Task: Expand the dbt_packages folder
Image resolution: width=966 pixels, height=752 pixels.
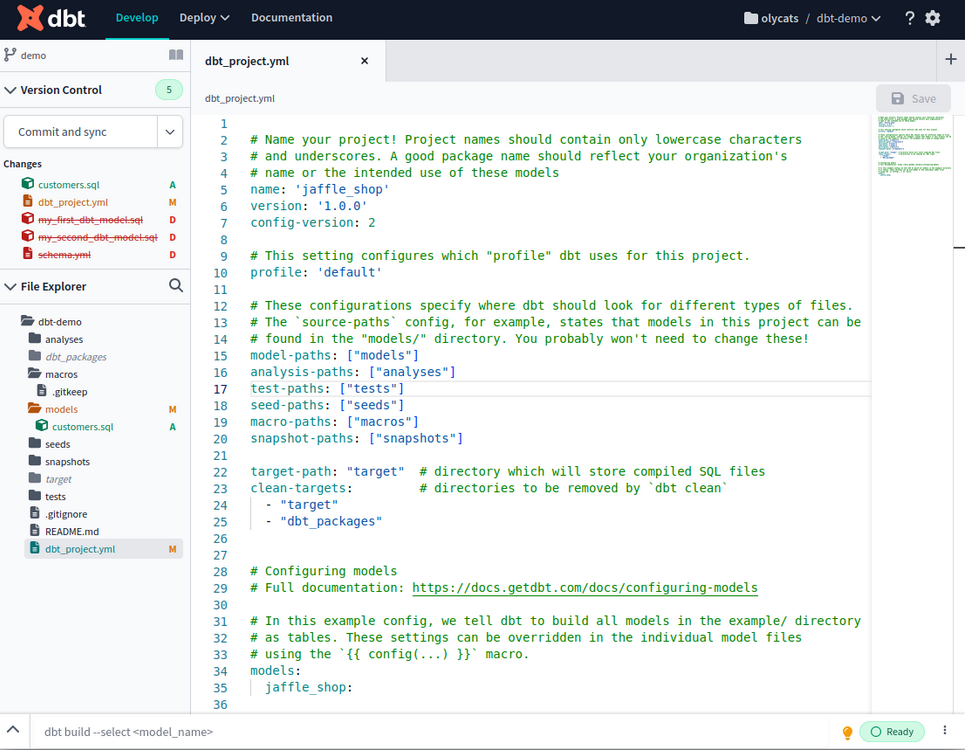Action: tap(34, 355)
